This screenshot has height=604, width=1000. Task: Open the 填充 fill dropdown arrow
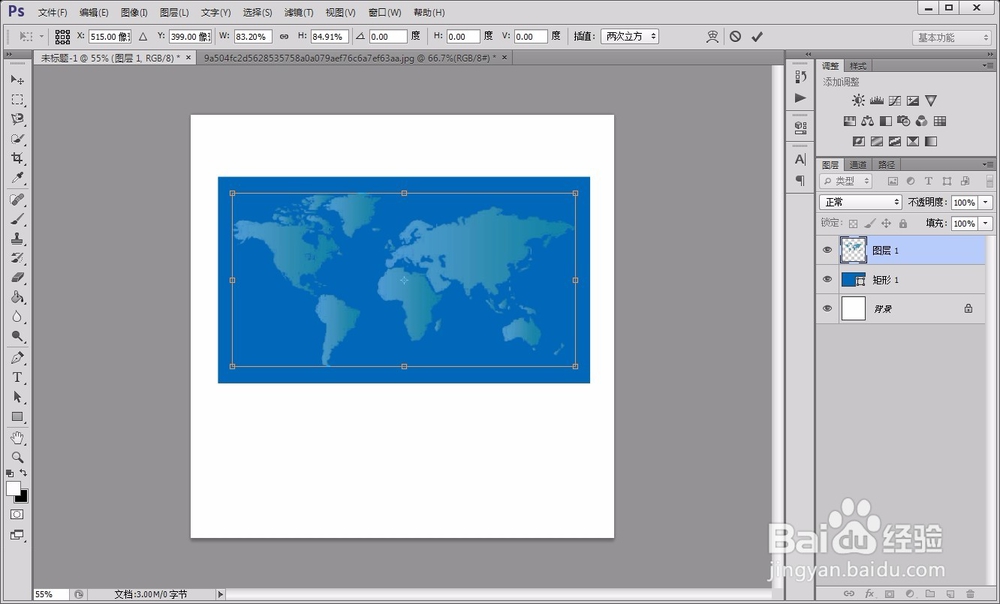pyautogui.click(x=986, y=223)
